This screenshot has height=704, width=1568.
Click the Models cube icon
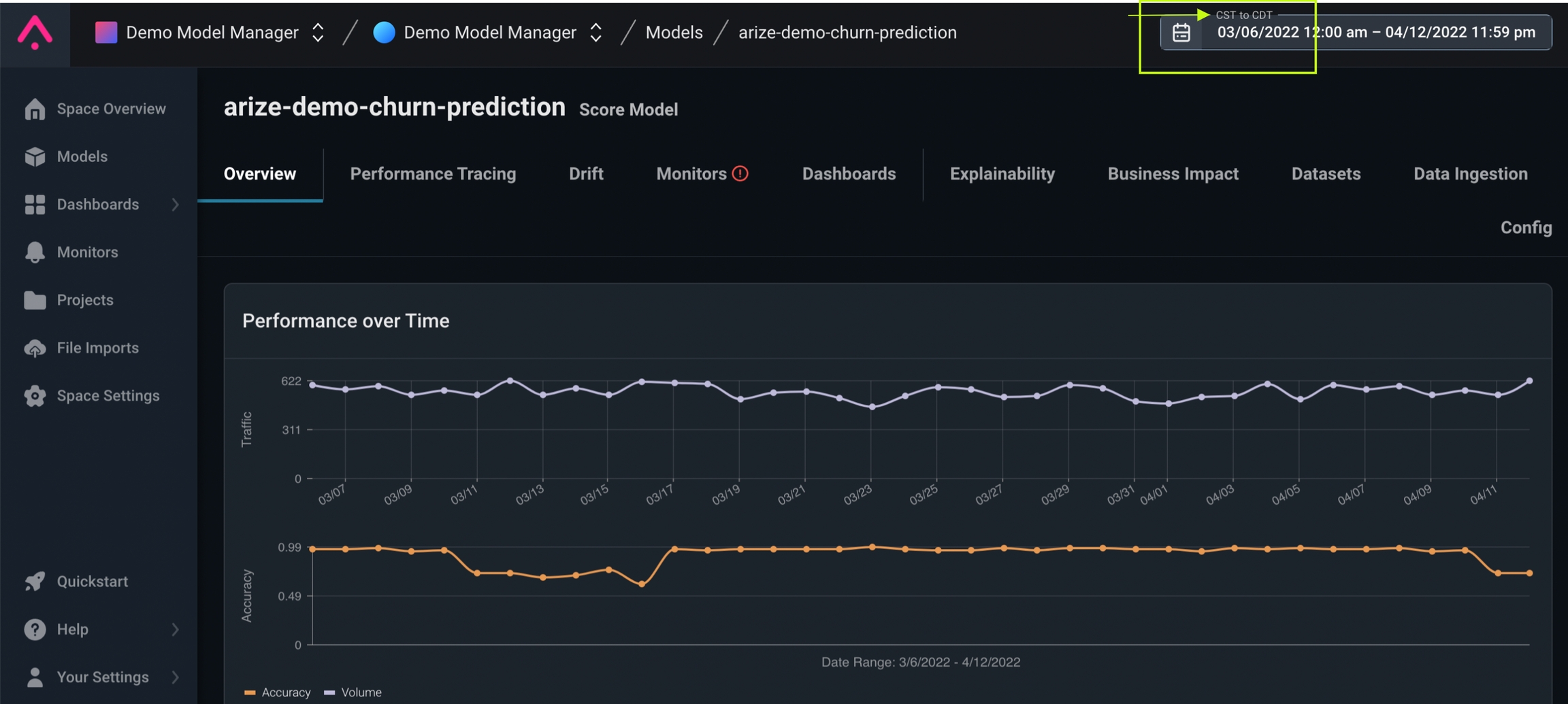35,156
